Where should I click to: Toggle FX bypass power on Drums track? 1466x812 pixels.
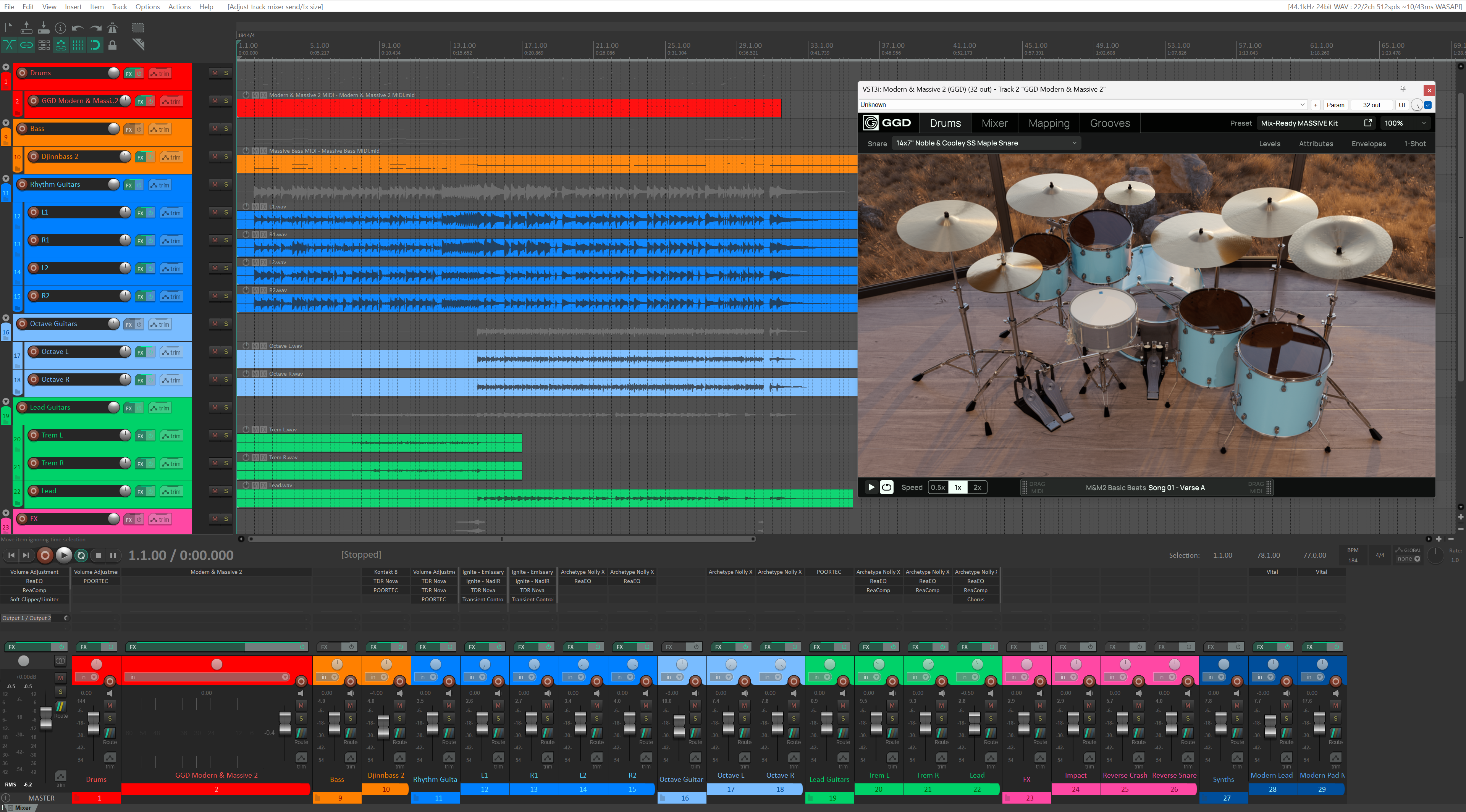click(139, 73)
